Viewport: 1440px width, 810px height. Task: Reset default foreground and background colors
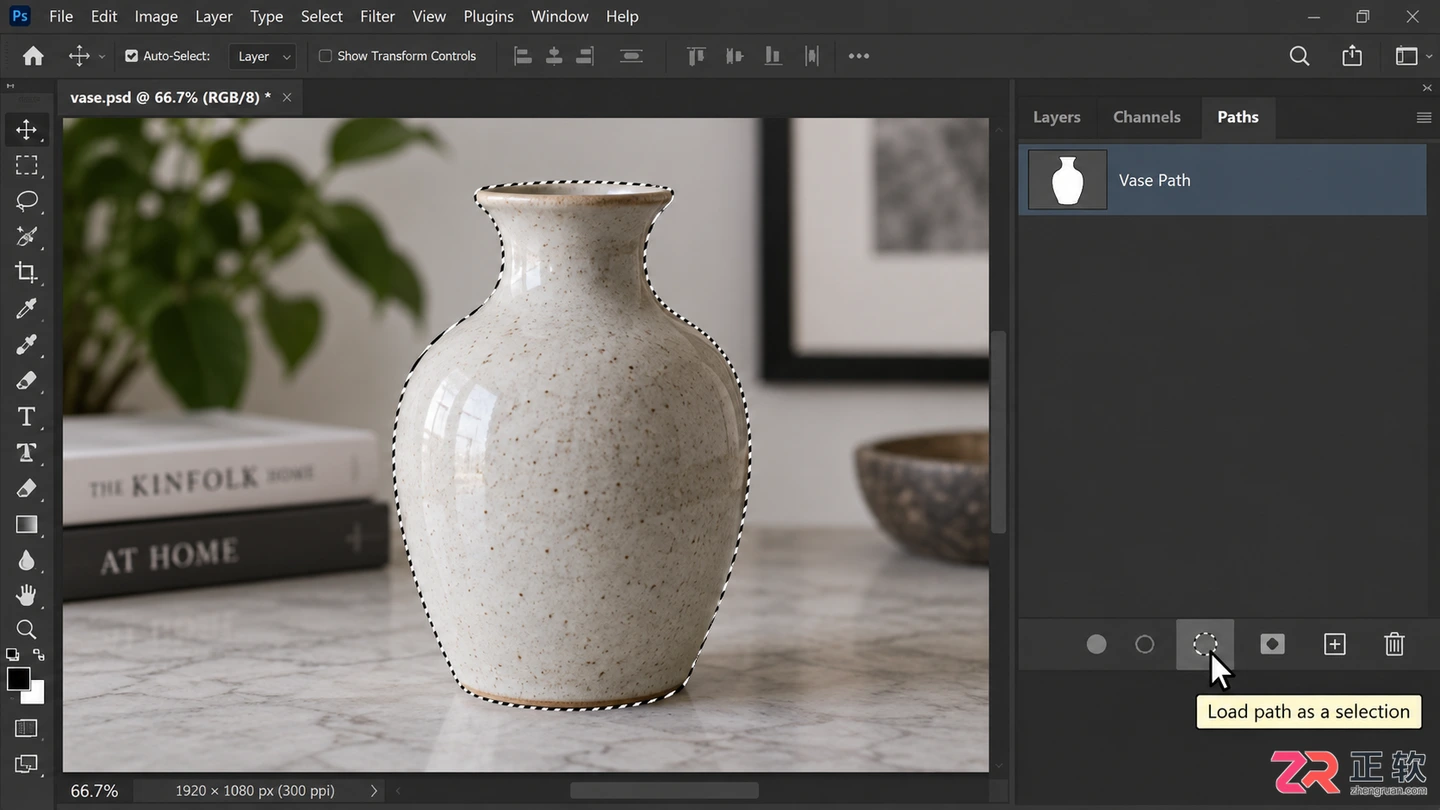coord(12,655)
